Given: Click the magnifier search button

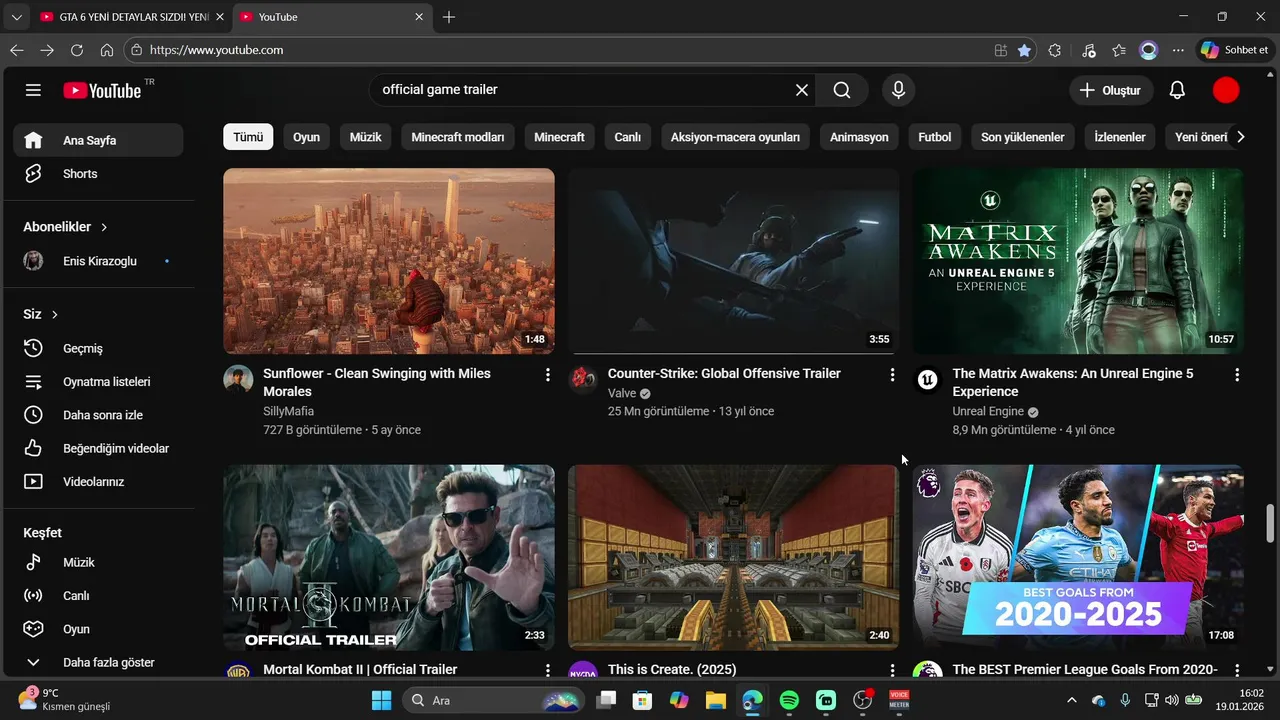Looking at the screenshot, I should tap(842, 90).
